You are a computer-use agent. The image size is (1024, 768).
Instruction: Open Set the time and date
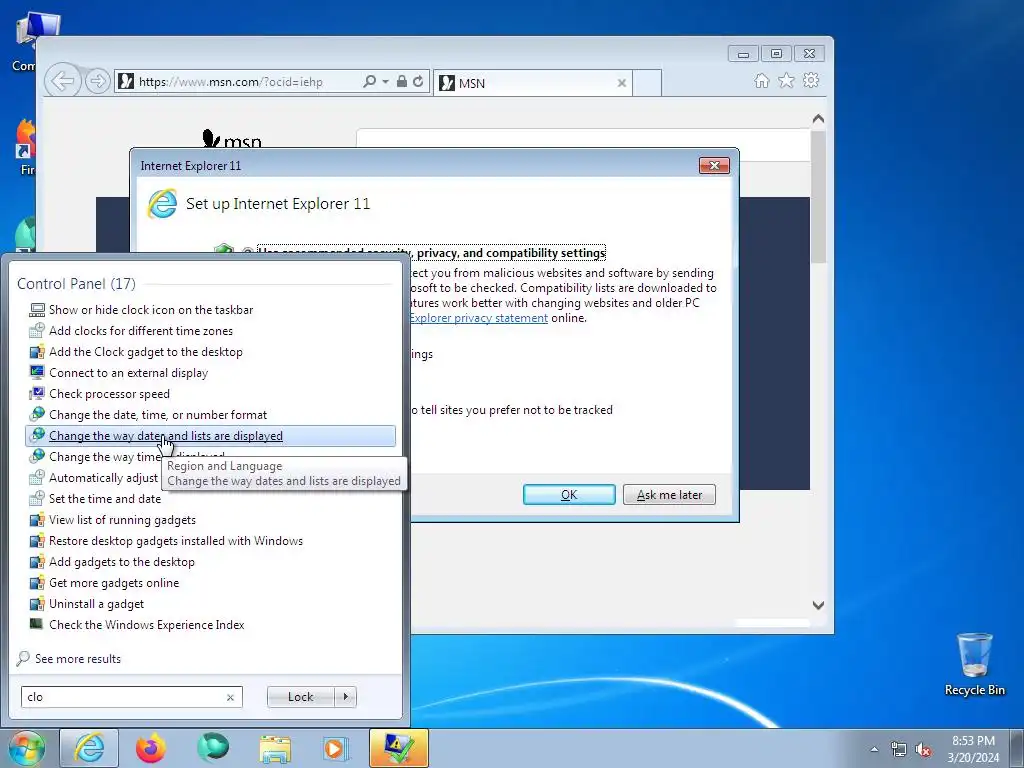pyautogui.click(x=95, y=499)
